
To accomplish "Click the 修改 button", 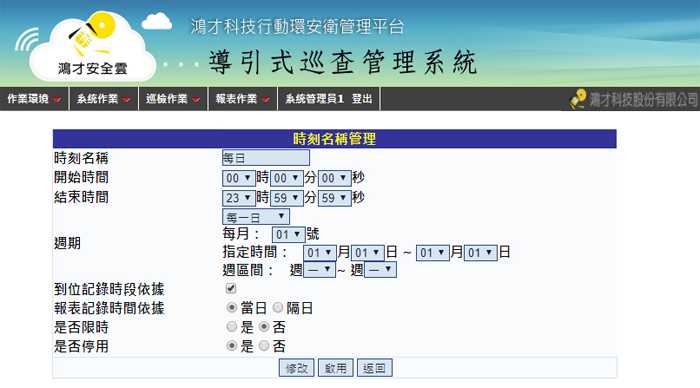I will pyautogui.click(x=296, y=368).
